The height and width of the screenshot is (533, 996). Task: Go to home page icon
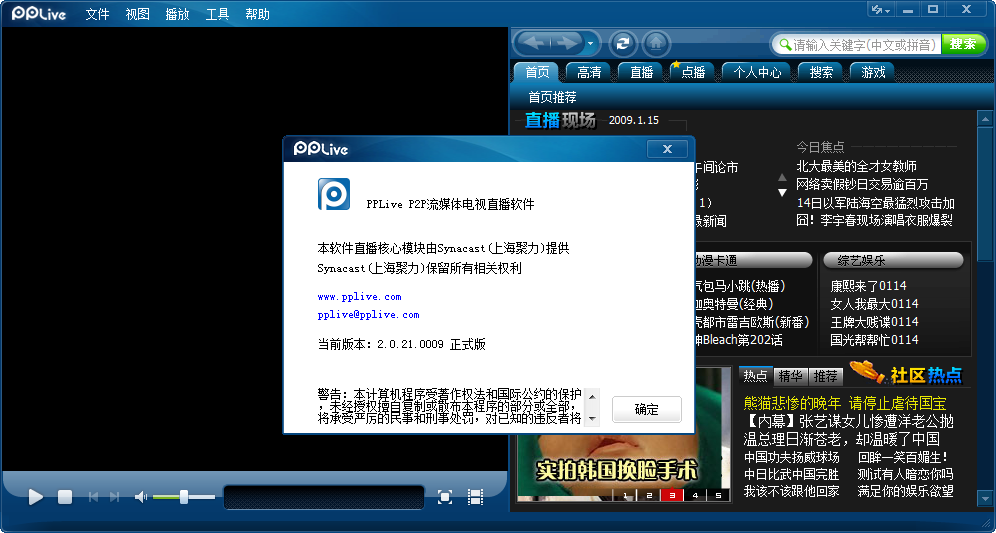click(x=656, y=43)
